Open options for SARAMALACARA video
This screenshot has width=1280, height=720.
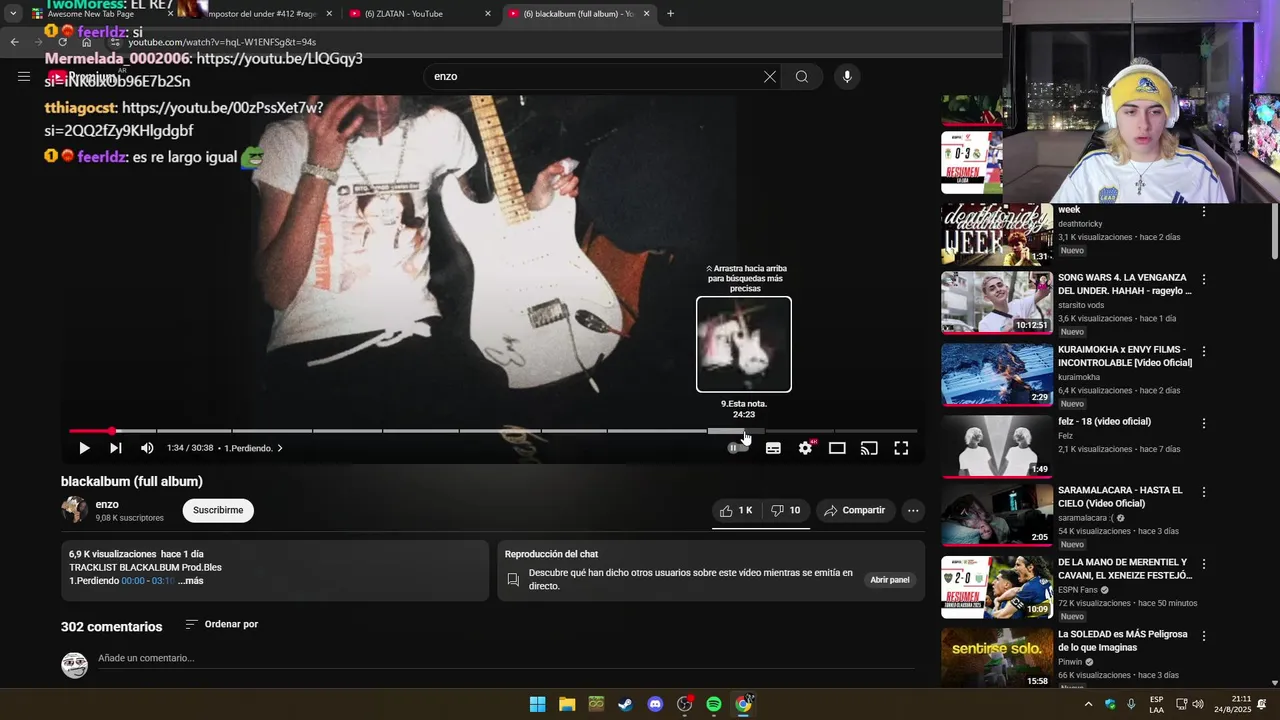tap(1204, 492)
